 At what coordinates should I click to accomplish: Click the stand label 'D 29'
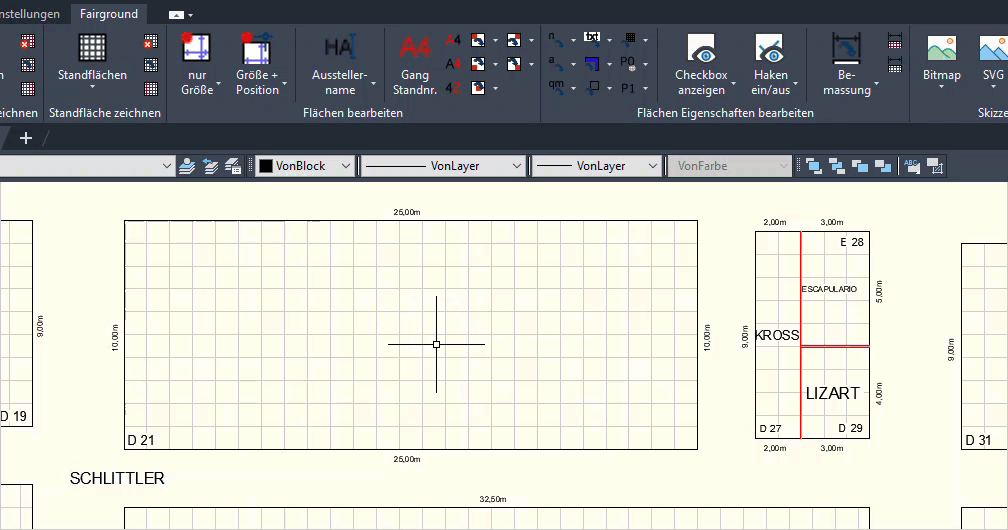pos(850,428)
